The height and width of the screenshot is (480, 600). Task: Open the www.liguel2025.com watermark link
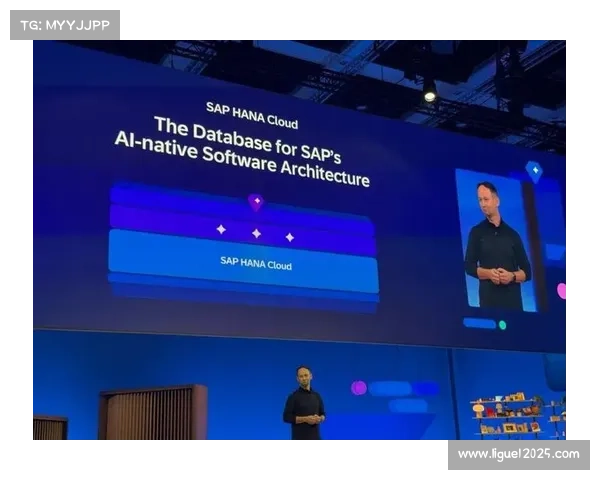519,455
